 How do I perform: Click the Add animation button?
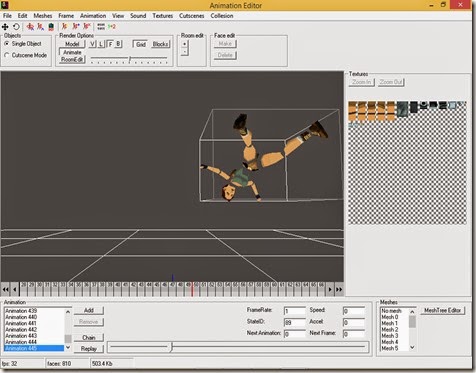[x=89, y=310]
